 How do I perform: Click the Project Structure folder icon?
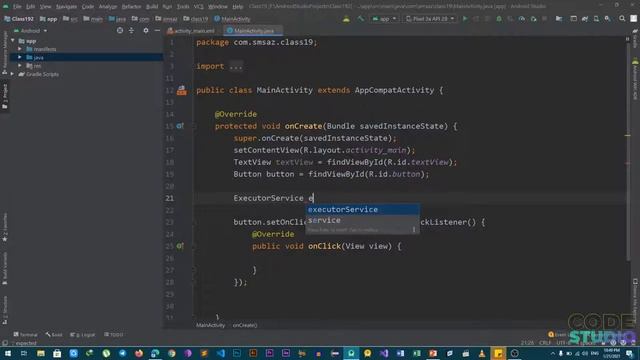coord(559,19)
